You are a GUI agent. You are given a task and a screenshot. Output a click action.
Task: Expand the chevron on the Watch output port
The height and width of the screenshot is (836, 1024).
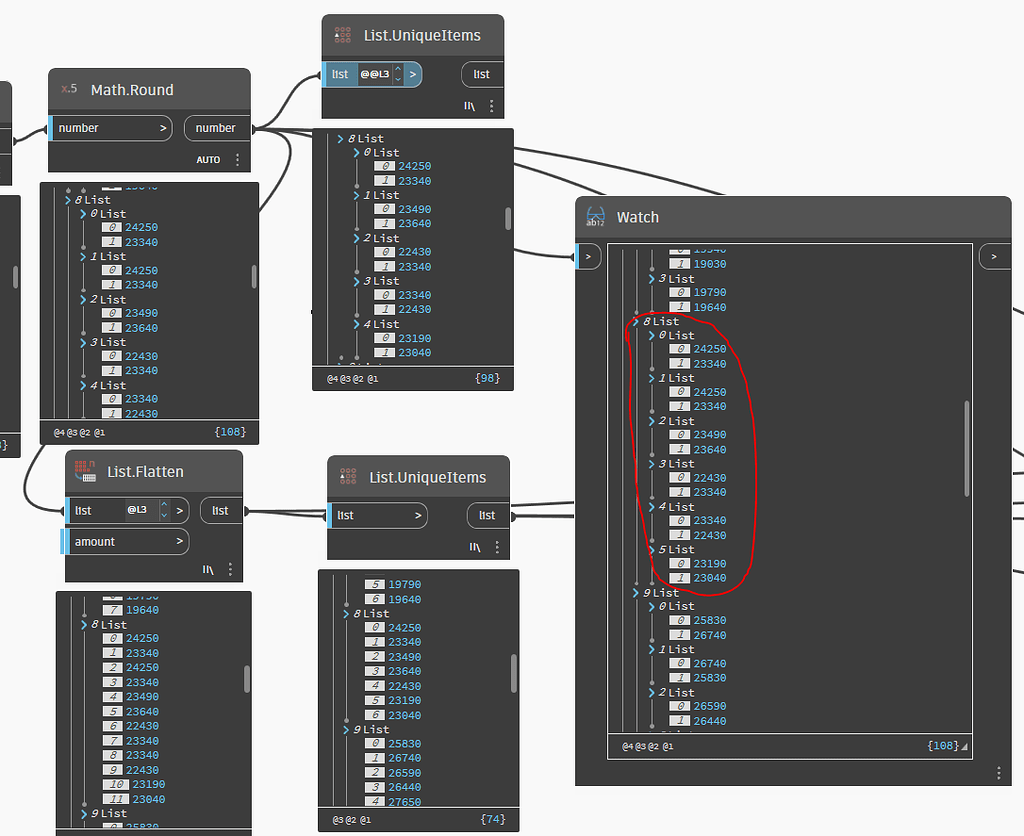[994, 256]
